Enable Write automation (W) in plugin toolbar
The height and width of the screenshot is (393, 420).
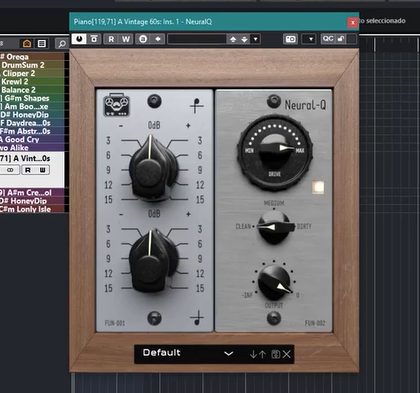tap(126, 39)
